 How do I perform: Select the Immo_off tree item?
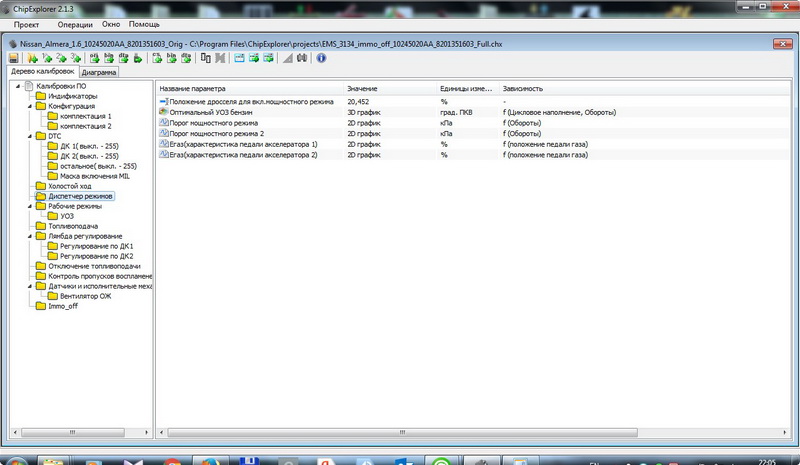click(62, 306)
